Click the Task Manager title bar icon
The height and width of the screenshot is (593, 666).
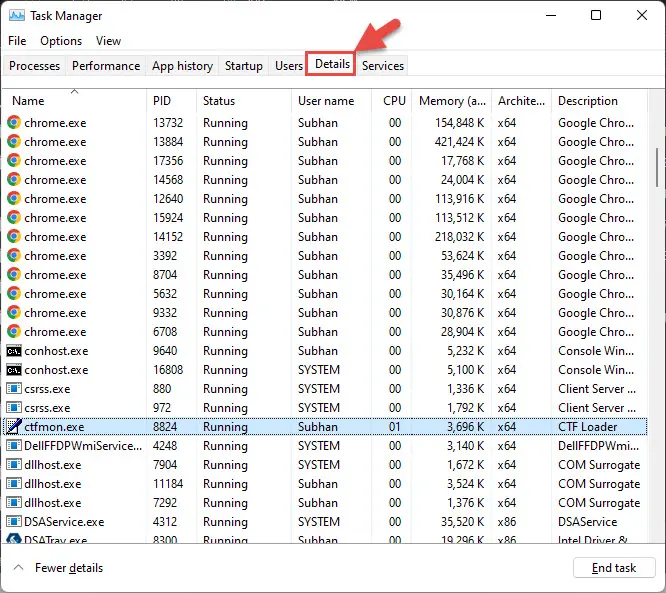click(17, 16)
